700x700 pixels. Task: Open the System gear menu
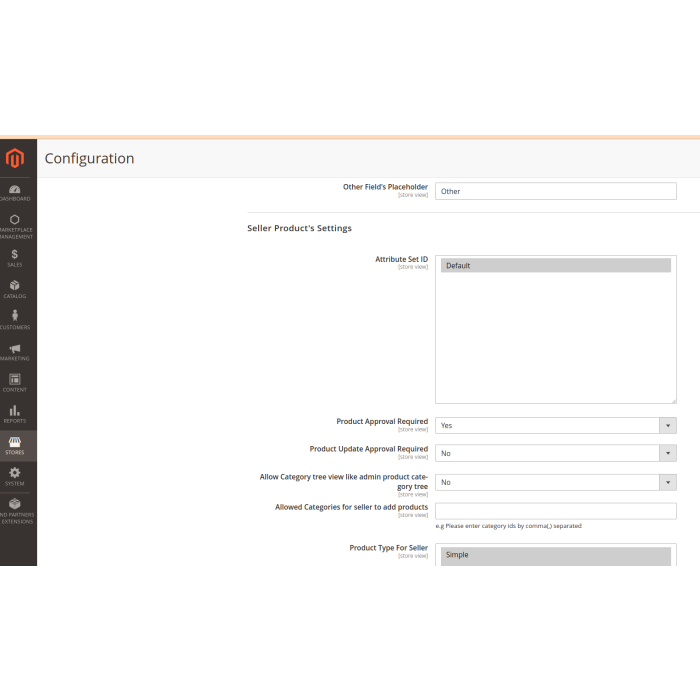pyautogui.click(x=15, y=476)
